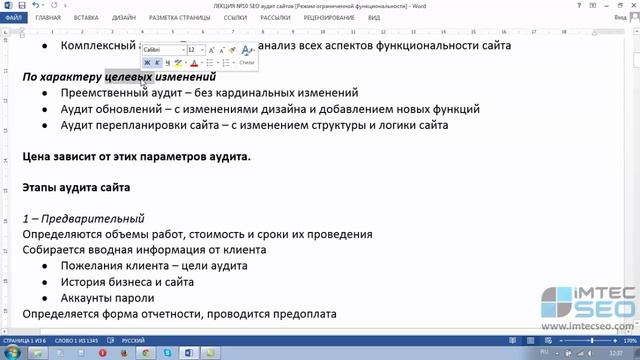Change language via РУССКИЙ status indicator

click(133, 340)
